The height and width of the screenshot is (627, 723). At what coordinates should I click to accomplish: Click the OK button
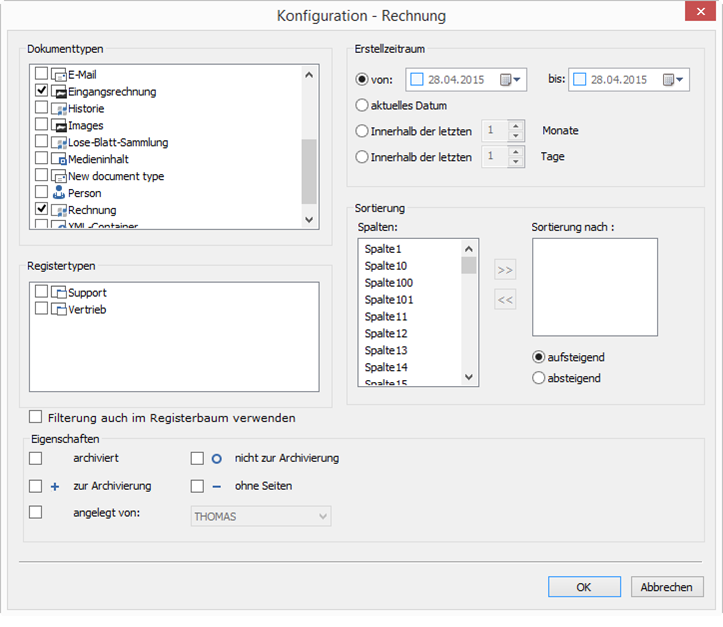pos(584,587)
